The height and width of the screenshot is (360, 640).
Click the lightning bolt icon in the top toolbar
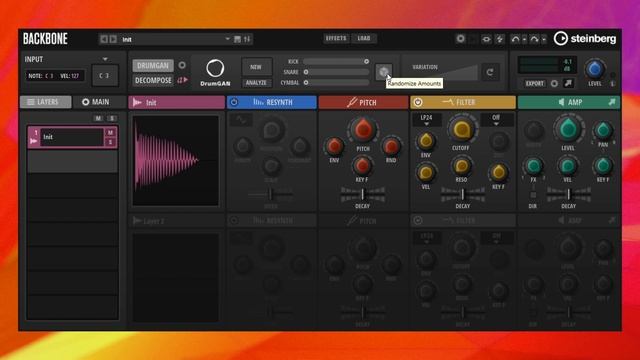pyautogui.click(x=500, y=39)
